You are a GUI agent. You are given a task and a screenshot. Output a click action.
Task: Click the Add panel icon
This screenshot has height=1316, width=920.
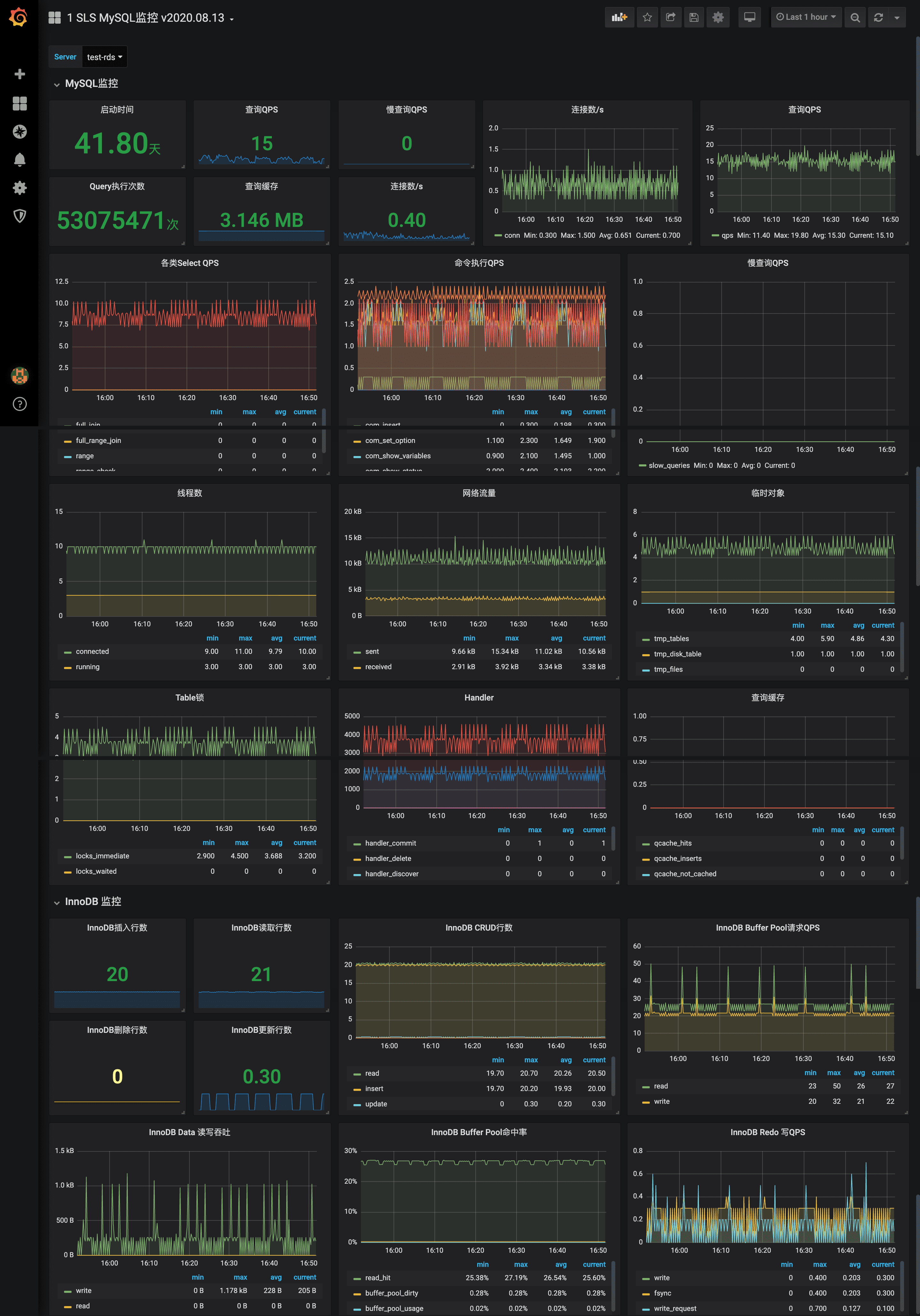619,17
